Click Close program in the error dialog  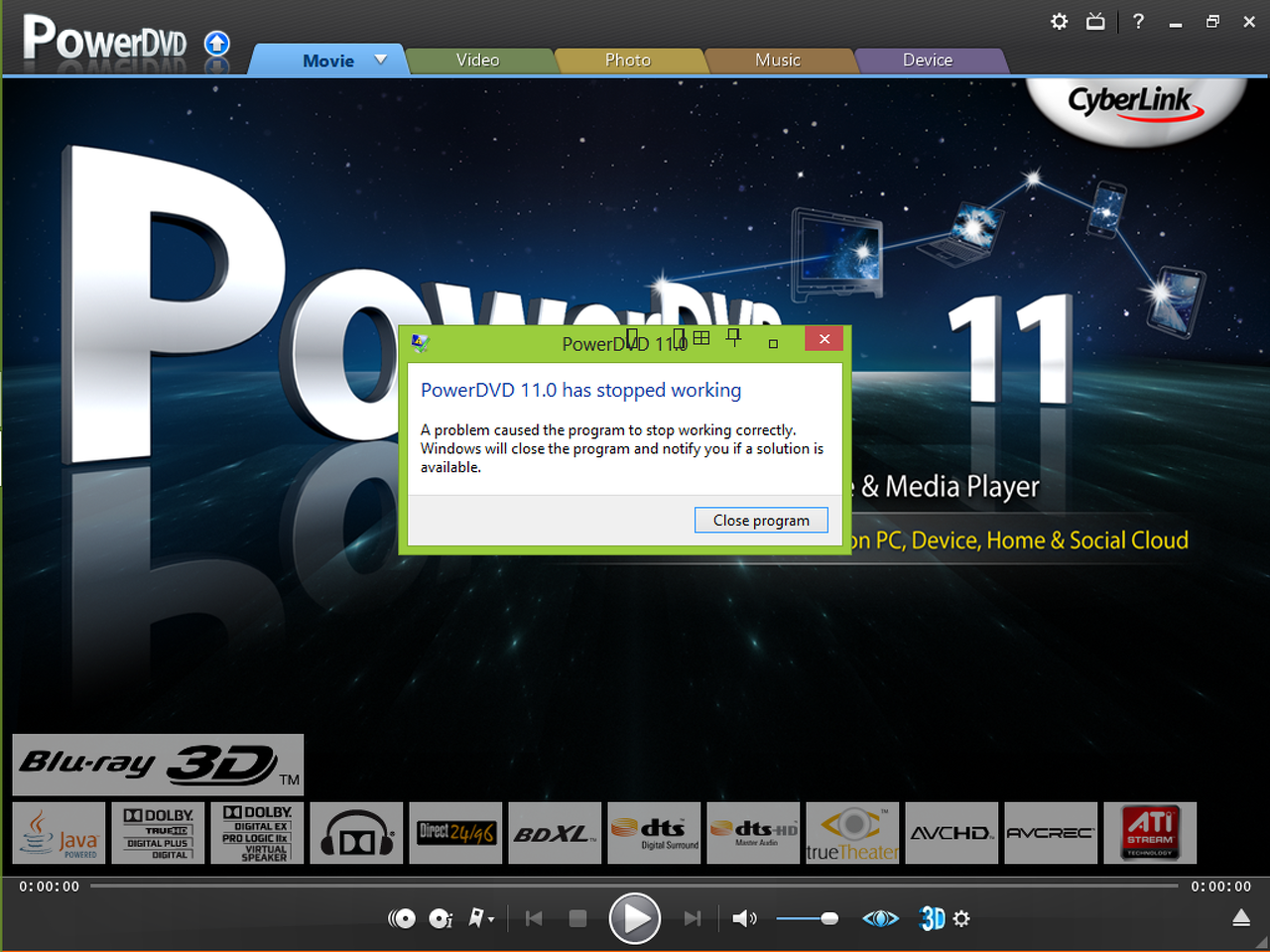pyautogui.click(x=761, y=521)
